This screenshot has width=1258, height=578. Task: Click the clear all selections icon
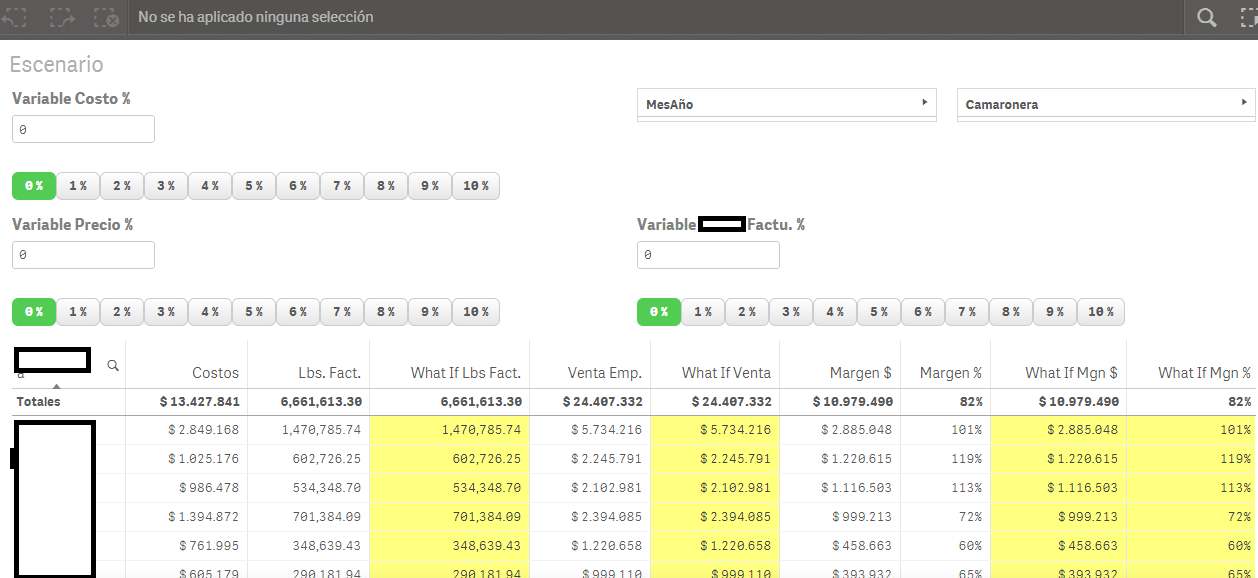106,17
